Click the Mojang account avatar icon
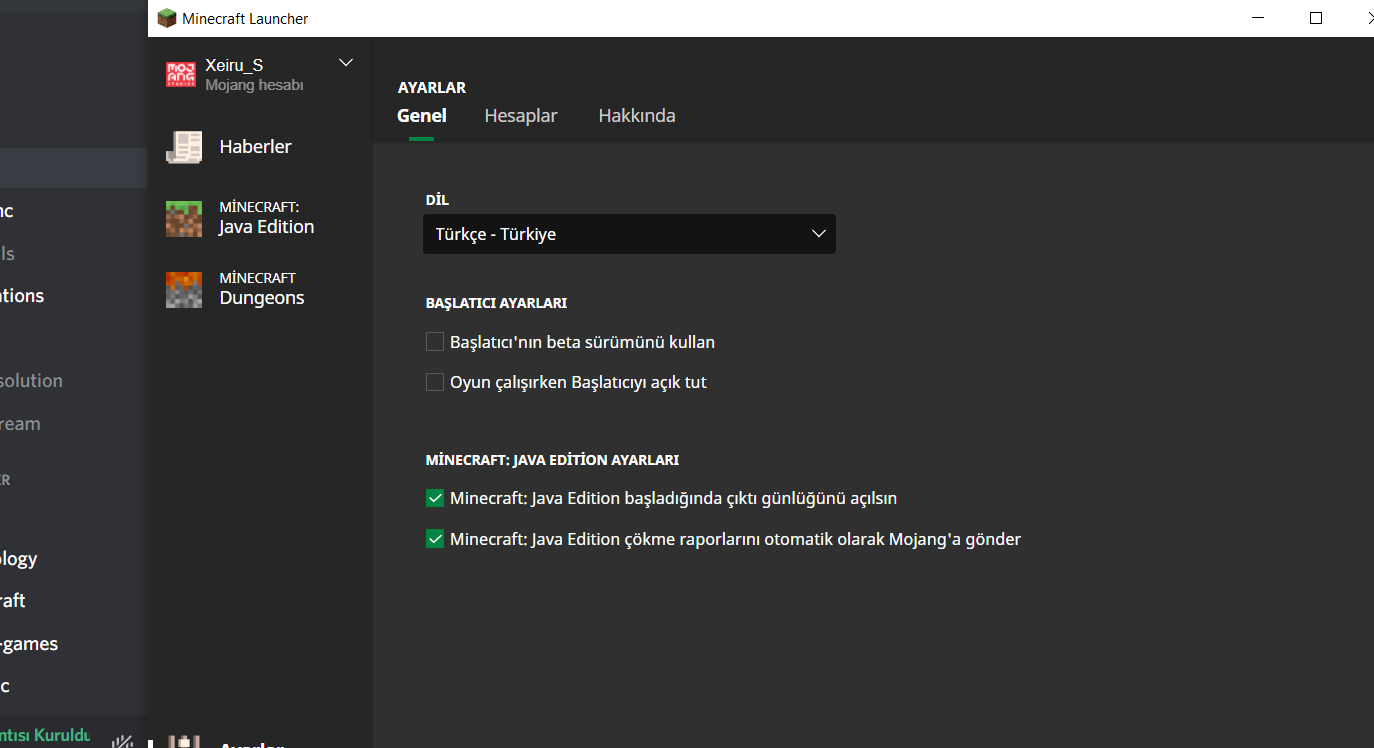1374x748 pixels. point(181,74)
